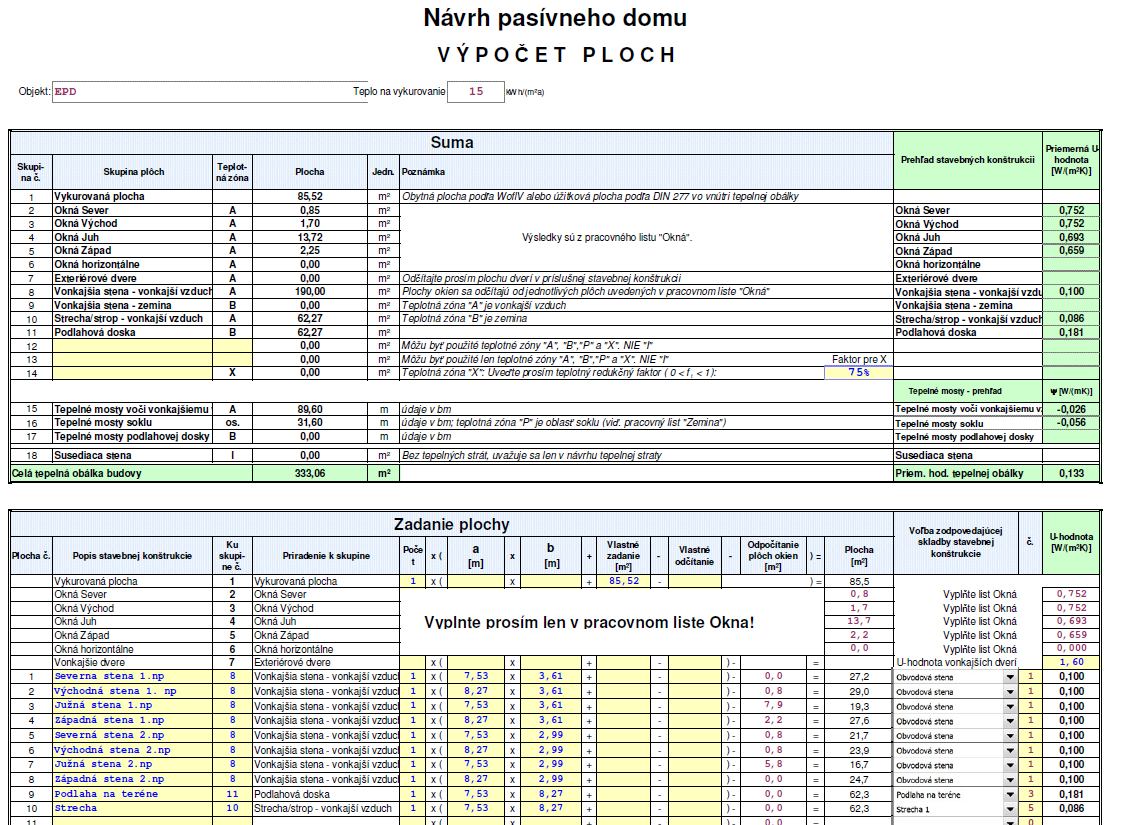The image size is (1124, 825).
Task: Select the 'Faktor pre X' 75% cell
Action: (x=859, y=373)
